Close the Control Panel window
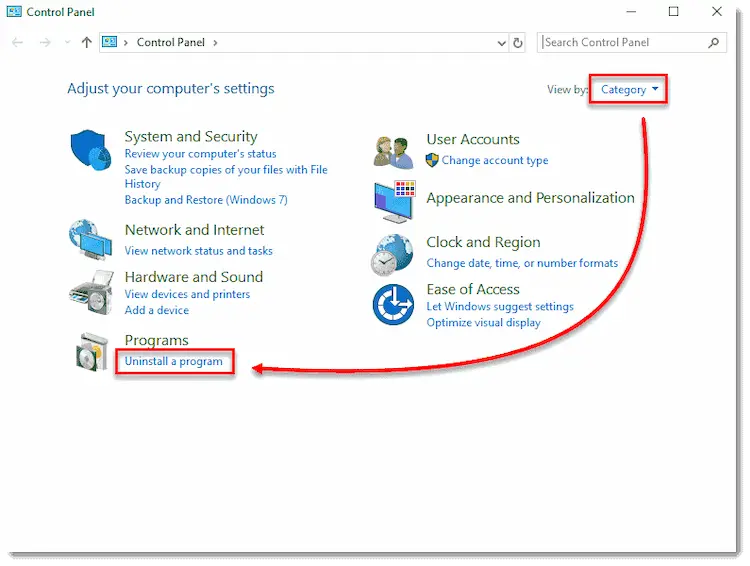This screenshot has height=566, width=750. point(717,11)
